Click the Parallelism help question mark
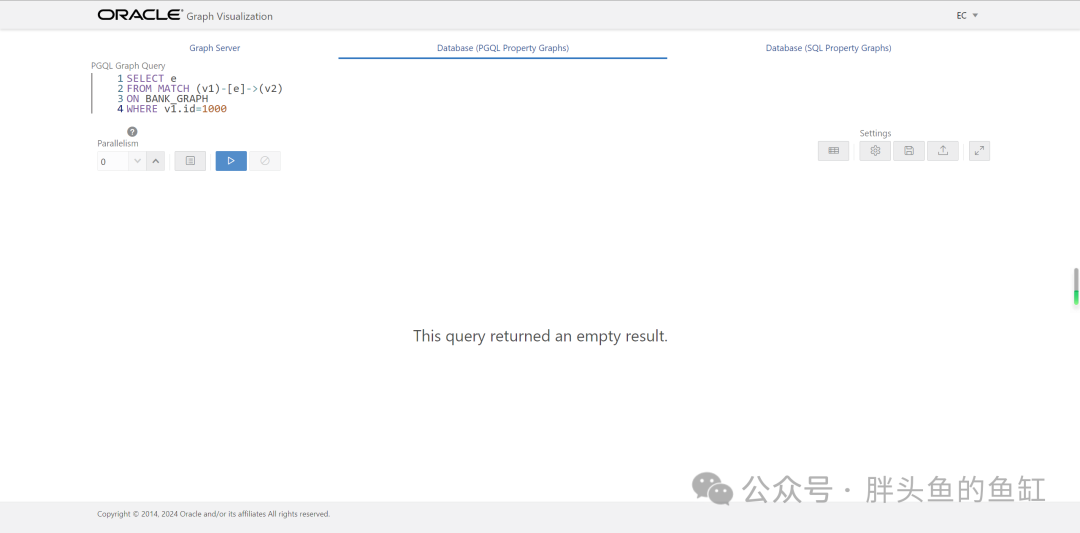 [132, 132]
